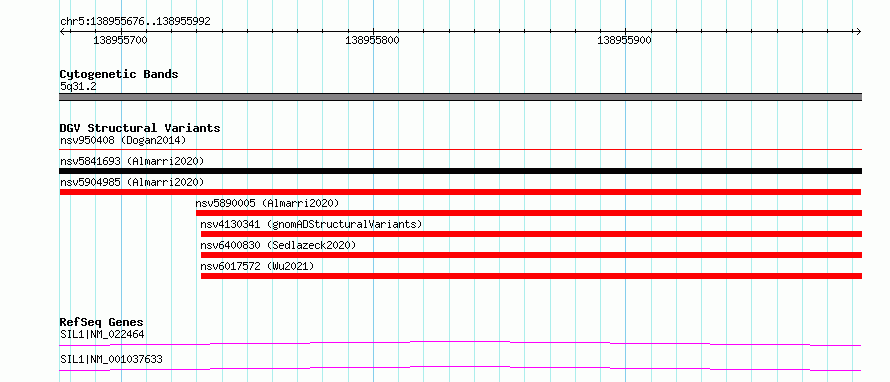Click the DGV Structural Variants track title
The width and height of the screenshot is (890, 382).
[x=140, y=128]
